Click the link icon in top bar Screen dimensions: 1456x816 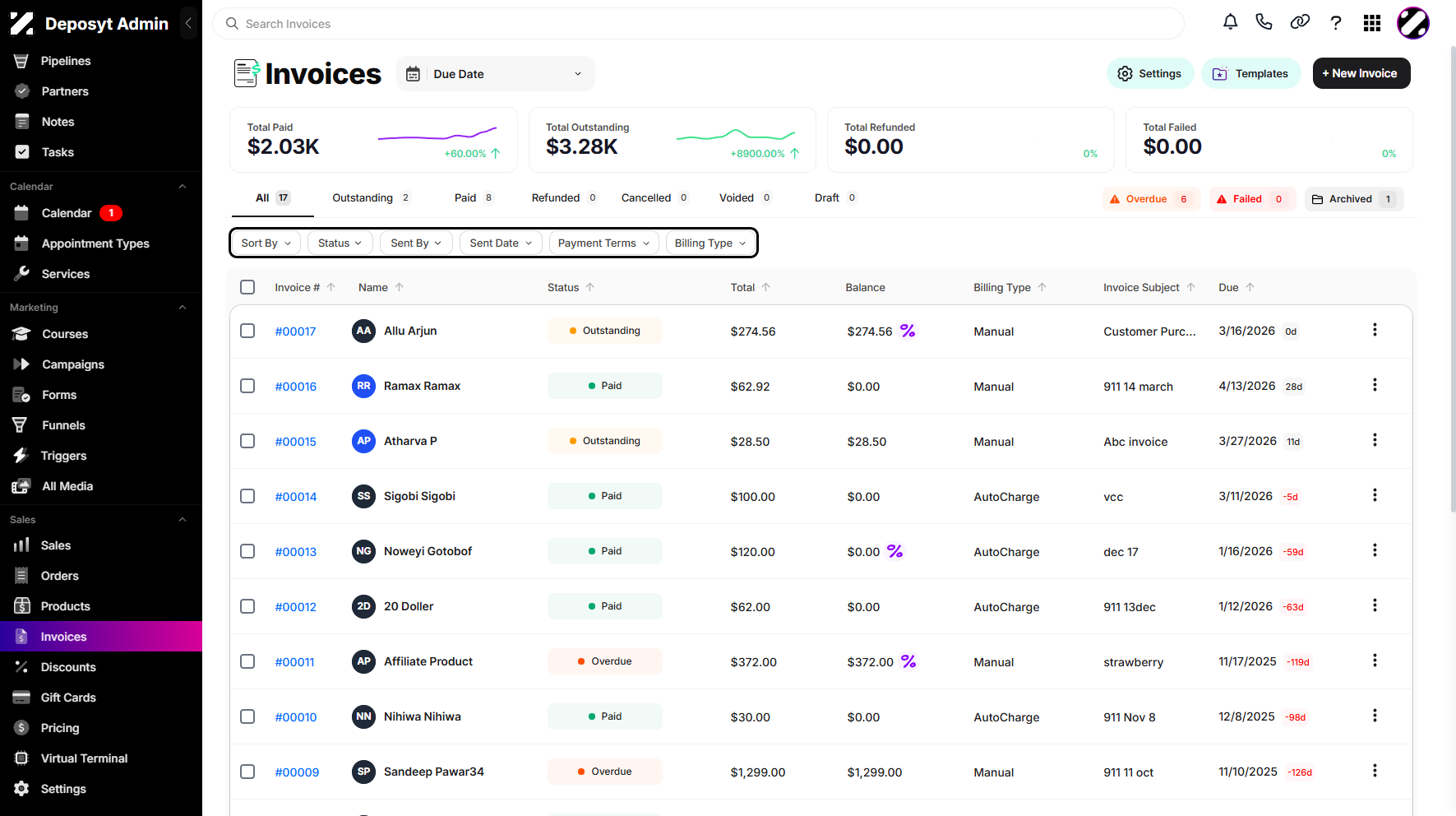point(1300,23)
